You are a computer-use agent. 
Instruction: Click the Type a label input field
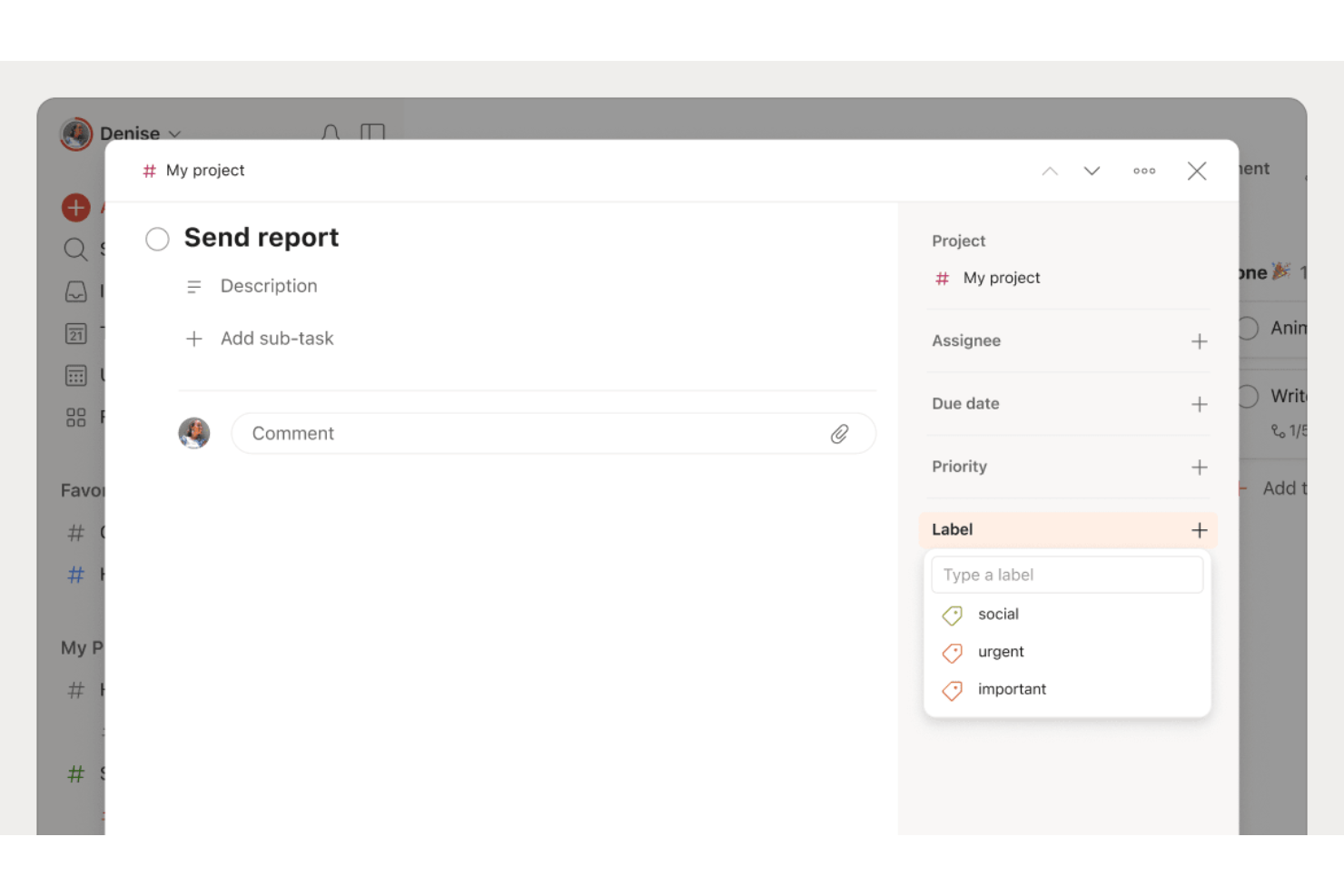(x=1066, y=574)
